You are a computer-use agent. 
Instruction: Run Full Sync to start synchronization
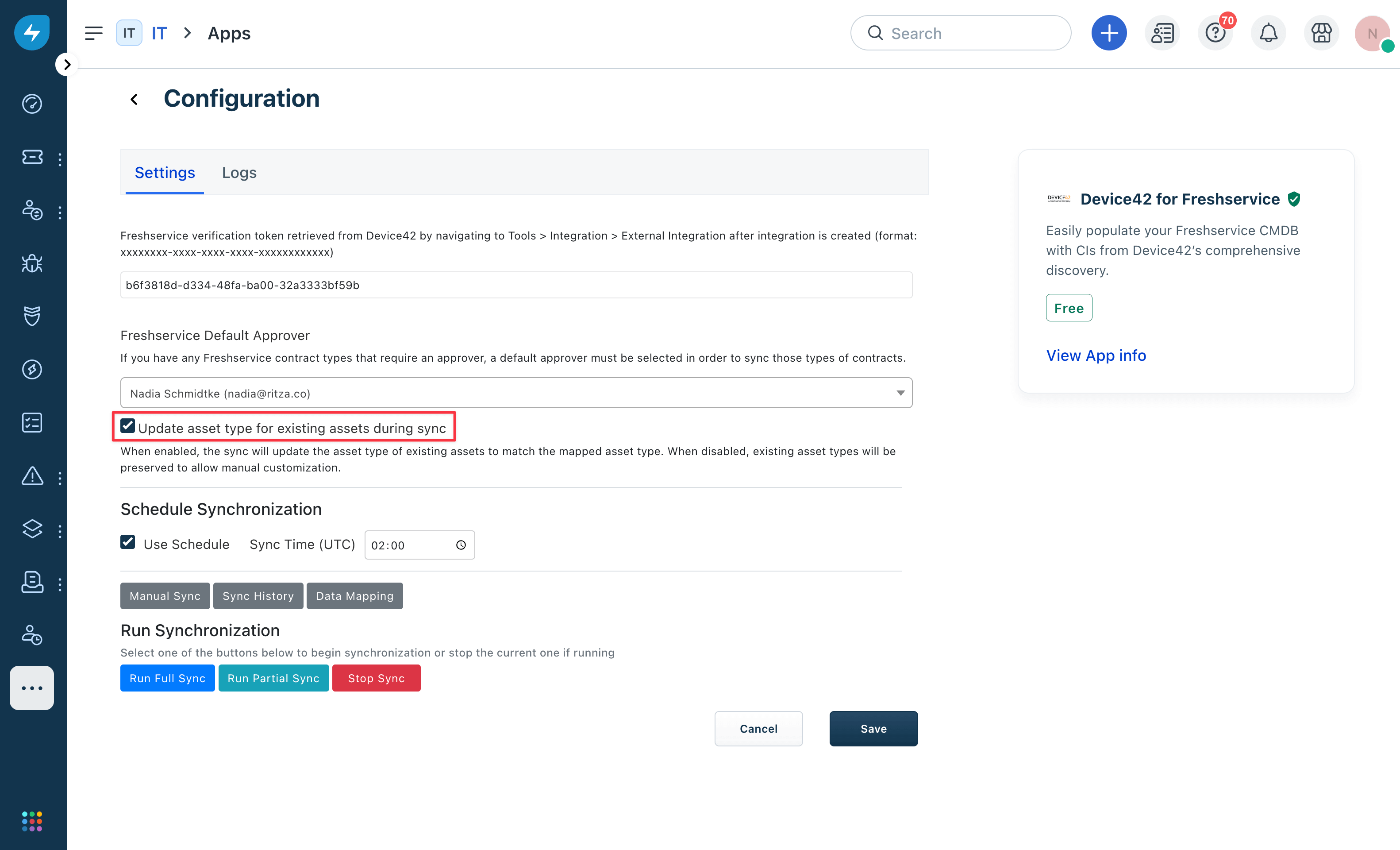pos(167,678)
